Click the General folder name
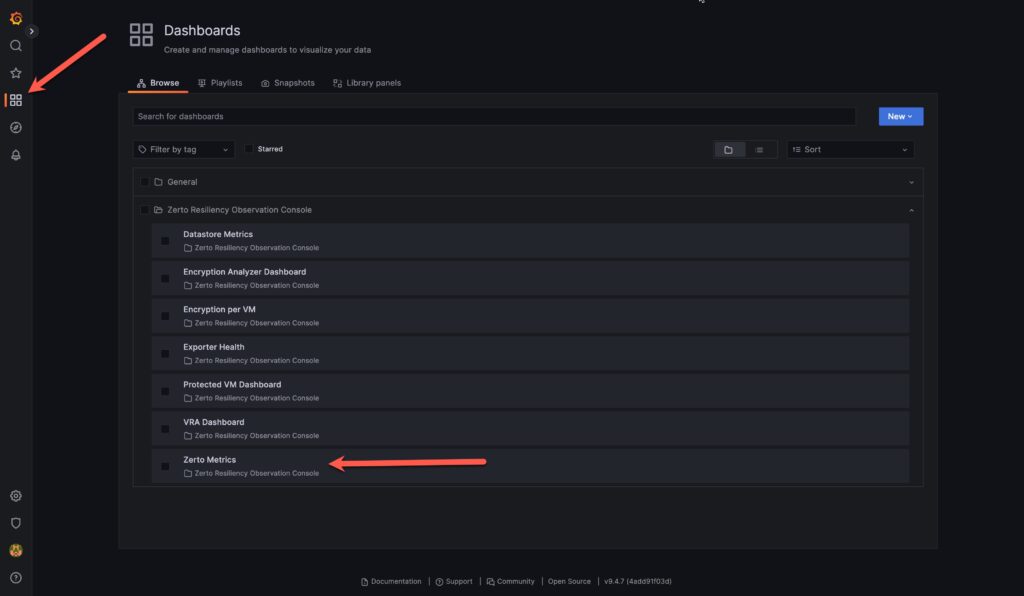Viewport: 1024px width, 596px height. [182, 182]
